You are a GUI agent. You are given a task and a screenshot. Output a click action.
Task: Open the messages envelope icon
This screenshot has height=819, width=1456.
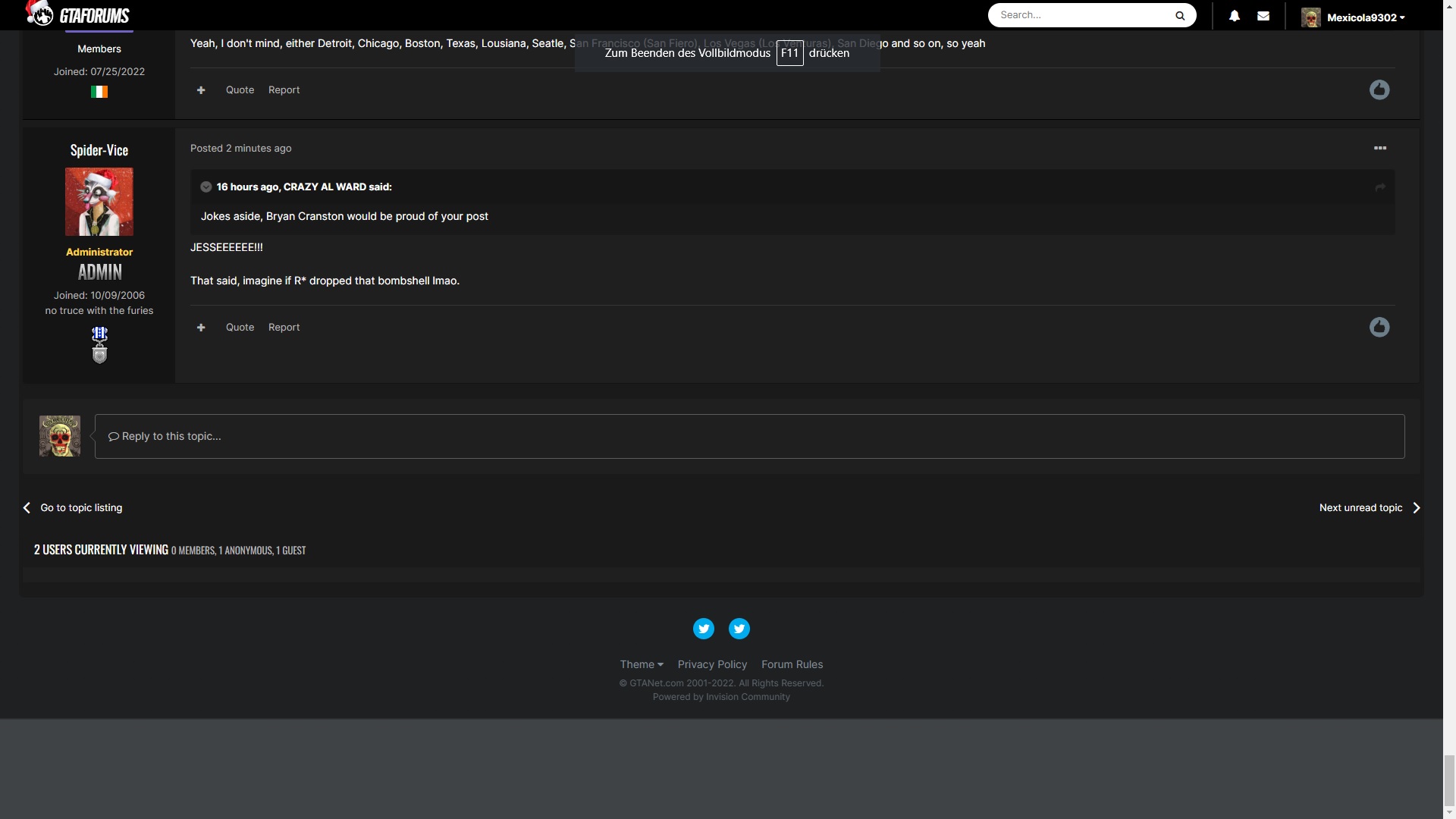[1263, 16]
